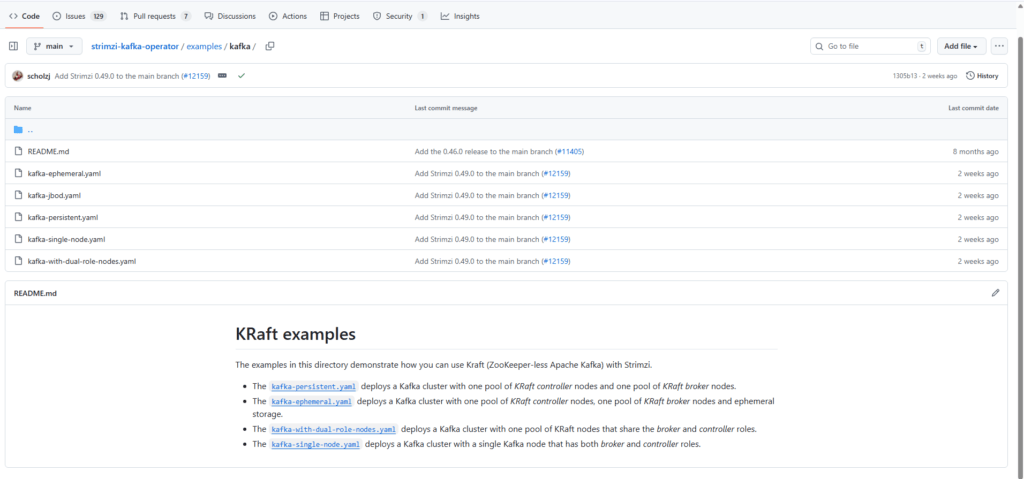Open the parent directory folder icon
Image resolution: width=1024 pixels, height=479 pixels.
[18, 130]
